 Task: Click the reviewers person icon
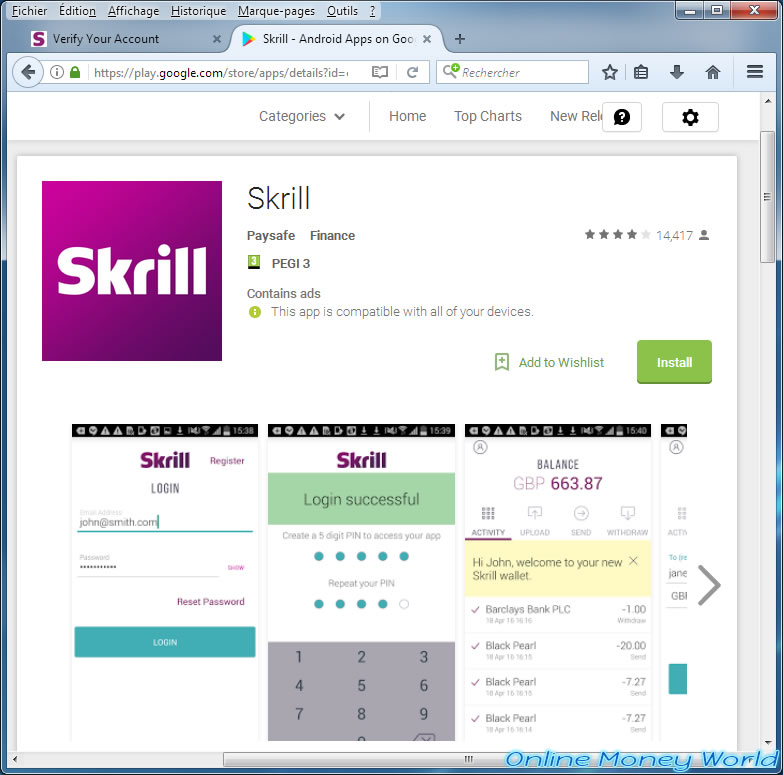704,235
